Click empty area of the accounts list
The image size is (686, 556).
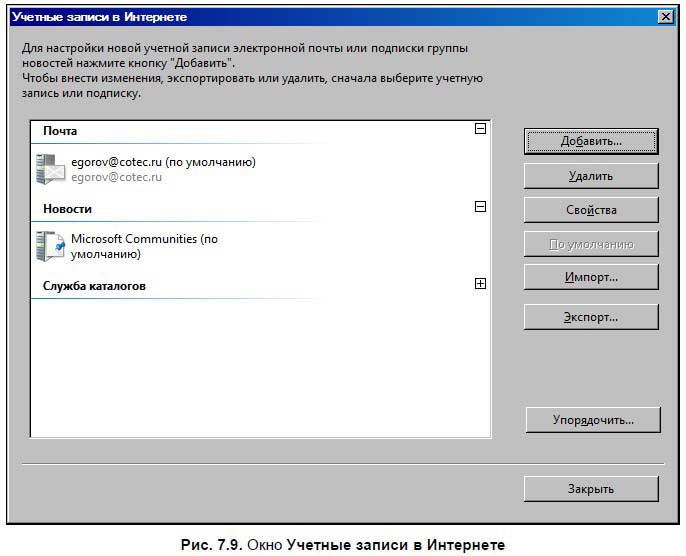(x=261, y=367)
